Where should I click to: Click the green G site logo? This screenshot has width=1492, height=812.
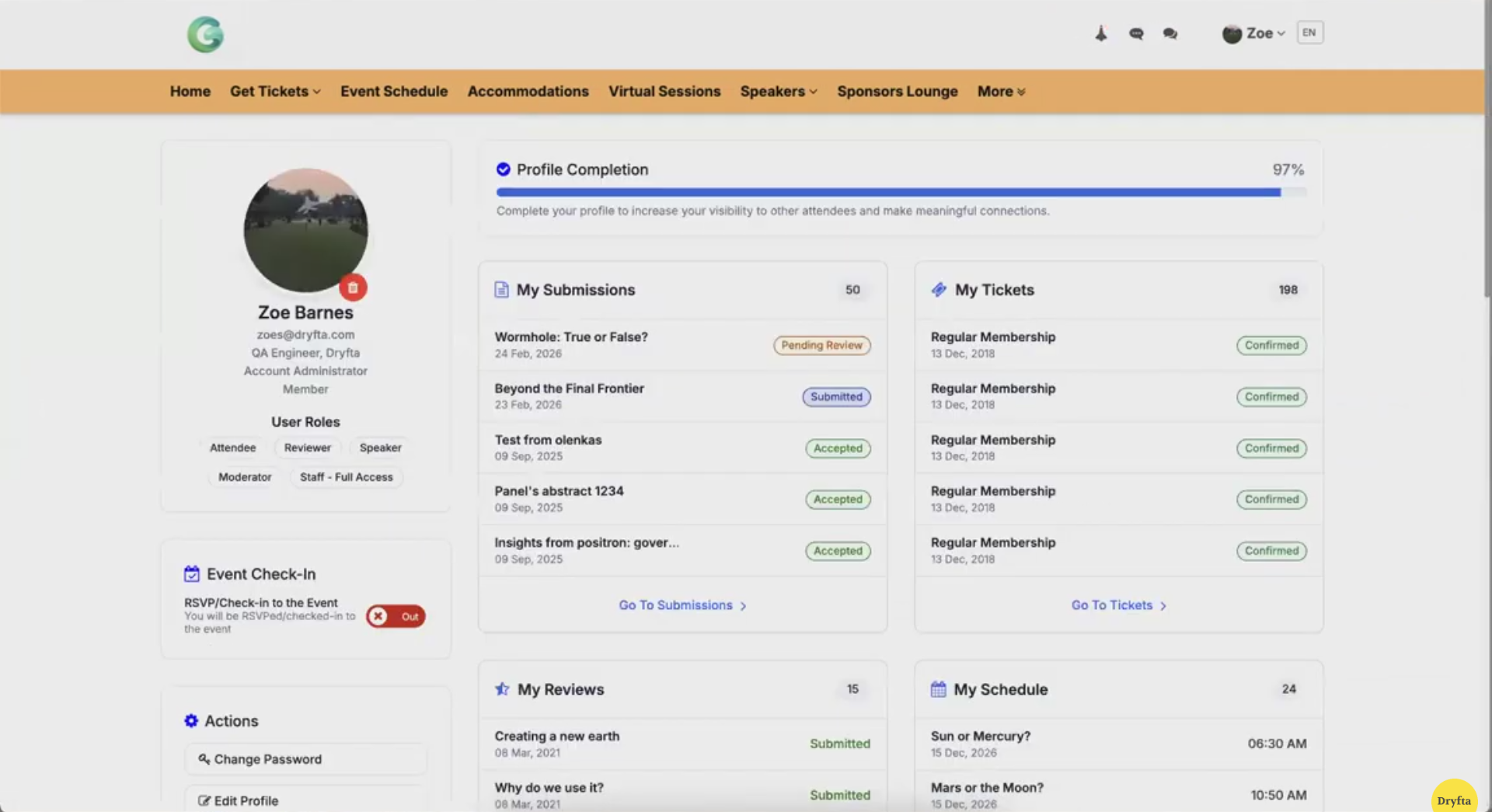coord(205,35)
